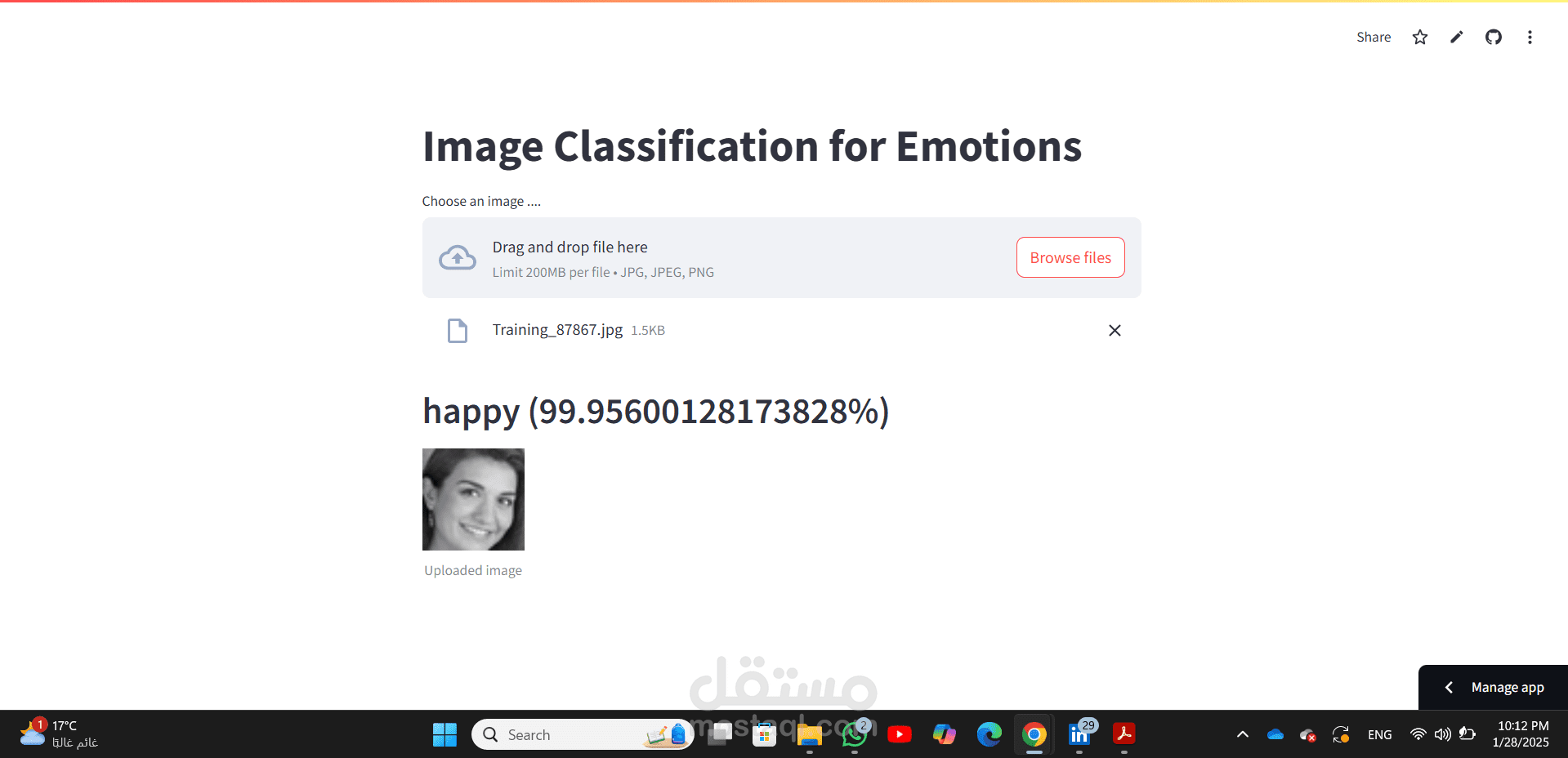Click the Uploaded image caption

473,570
